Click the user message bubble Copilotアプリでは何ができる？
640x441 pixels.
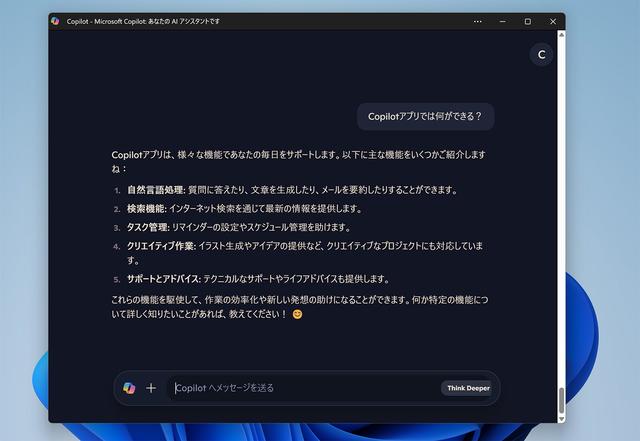tap(425, 116)
